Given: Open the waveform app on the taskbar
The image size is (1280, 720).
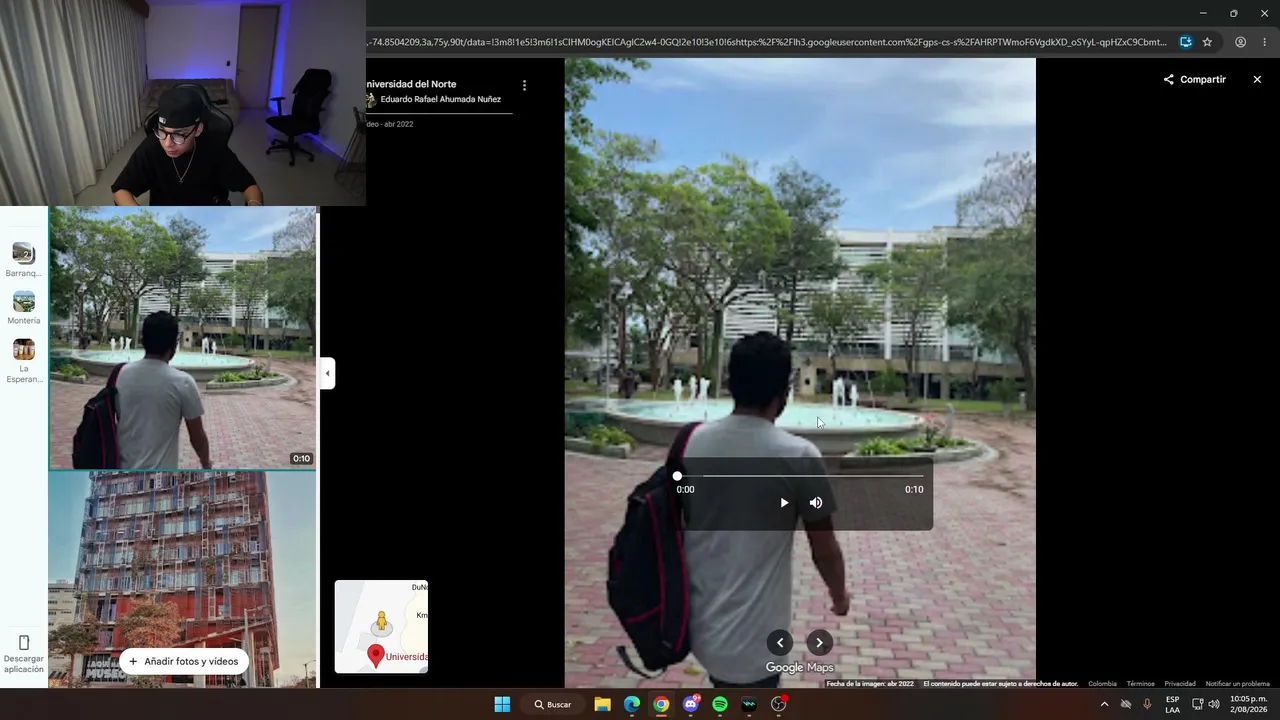Looking at the screenshot, I should click(749, 704).
